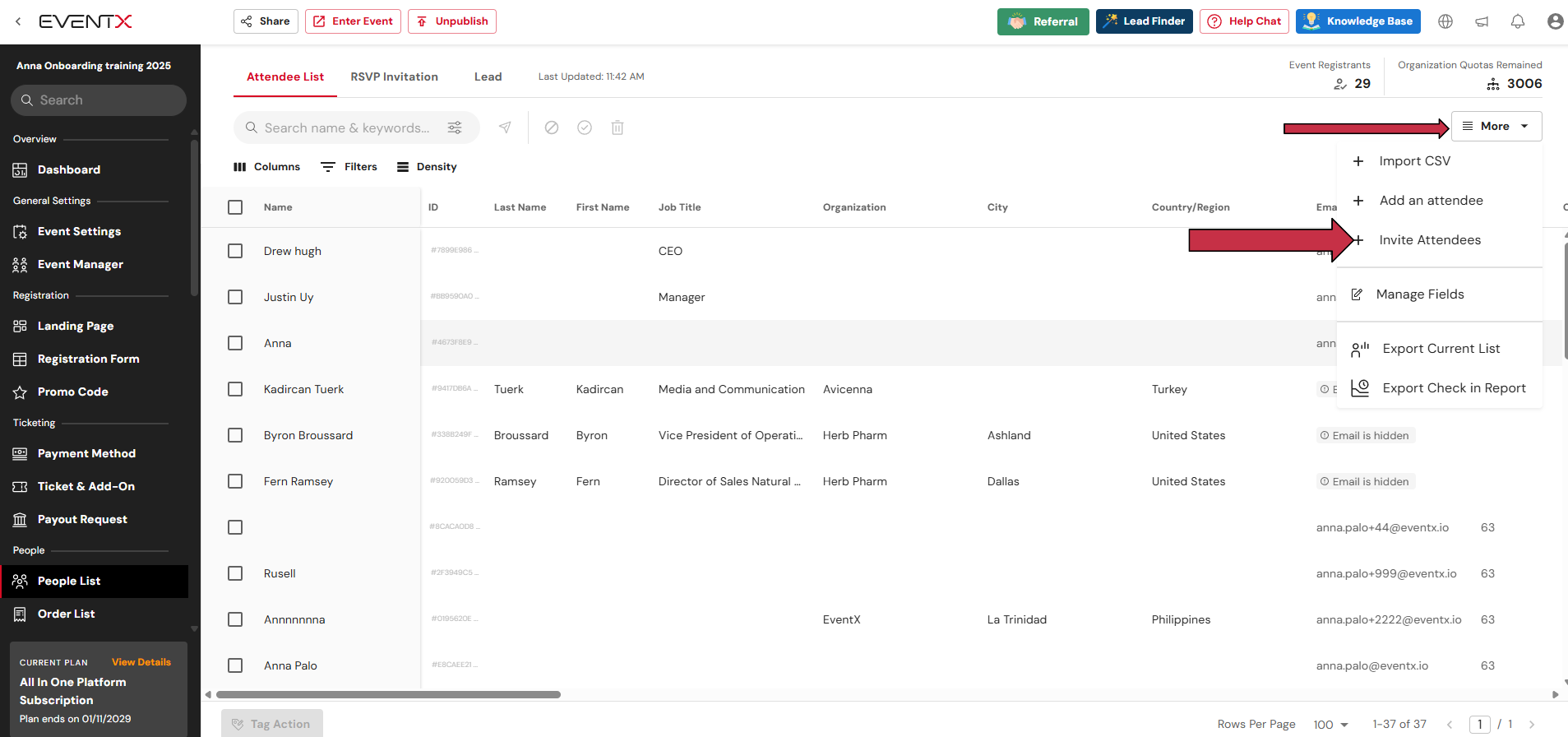The width and height of the screenshot is (1568, 737).
Task: Tick the checkbox next to Byron Broussard
Action: tap(235, 435)
